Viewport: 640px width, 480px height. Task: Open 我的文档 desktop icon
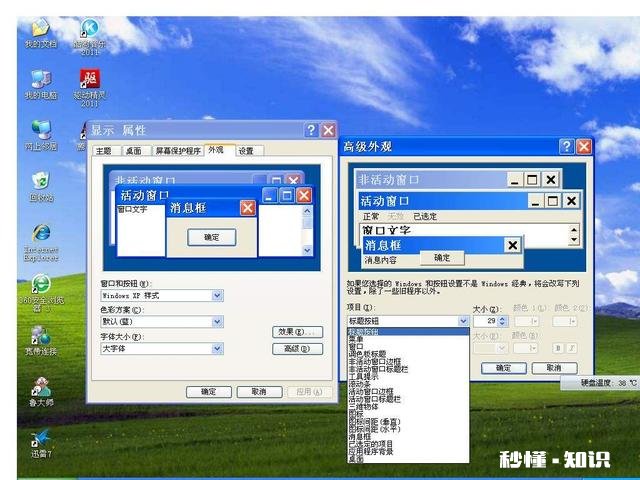(40, 29)
